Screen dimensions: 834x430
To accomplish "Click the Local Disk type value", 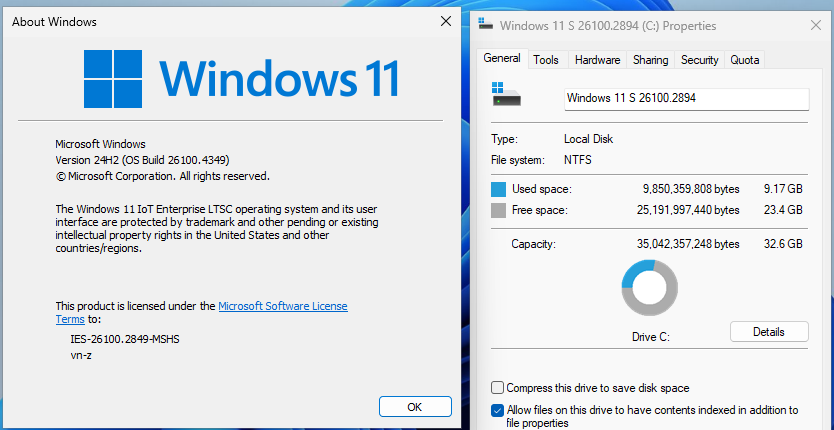I will [588, 139].
